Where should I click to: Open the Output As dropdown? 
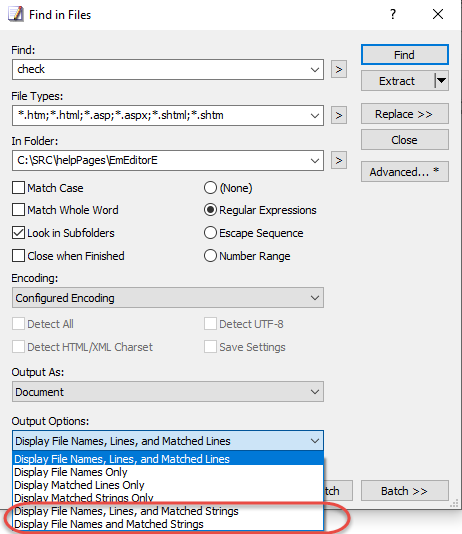pyautogui.click(x=168, y=392)
